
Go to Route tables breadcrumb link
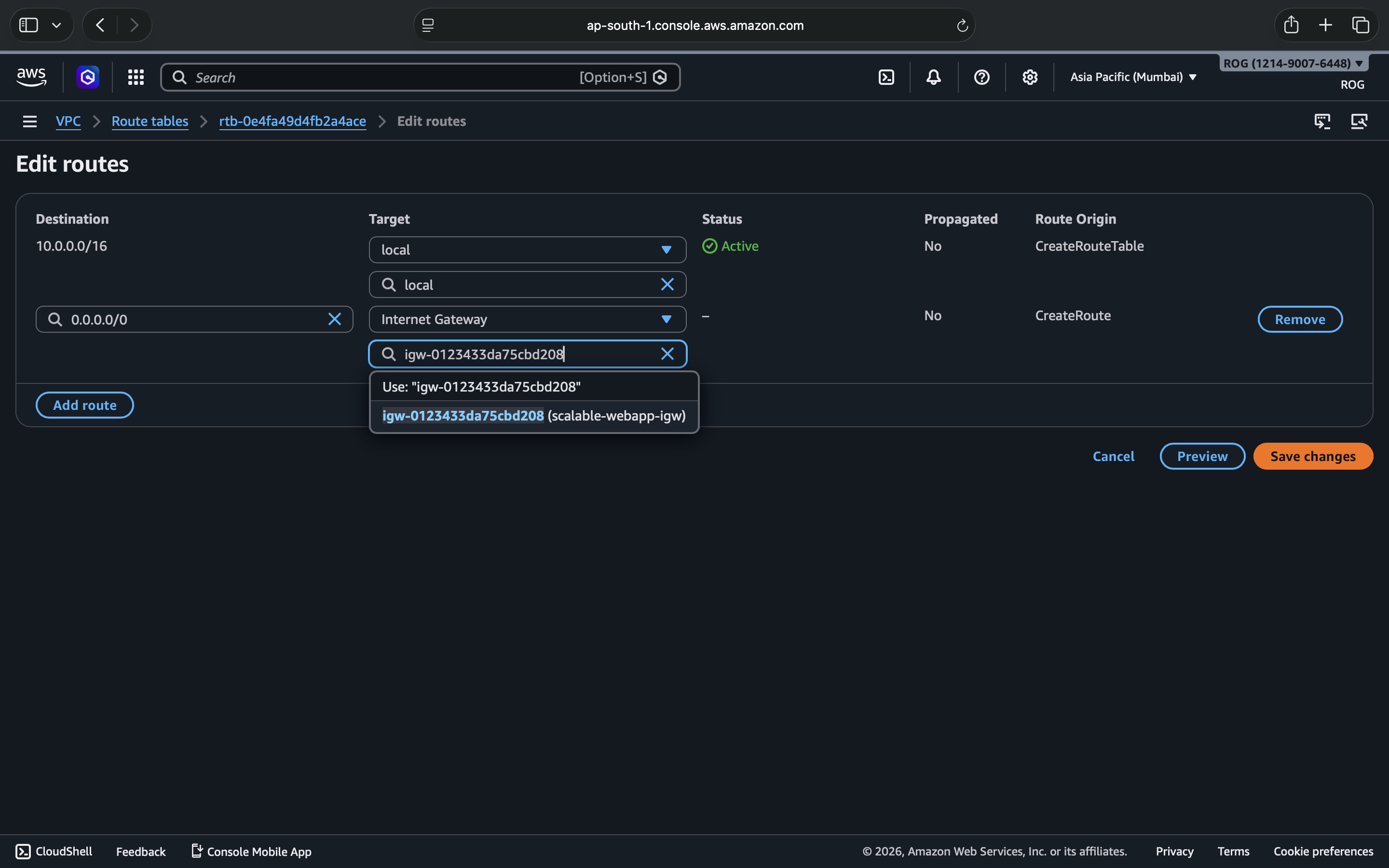[x=150, y=121]
